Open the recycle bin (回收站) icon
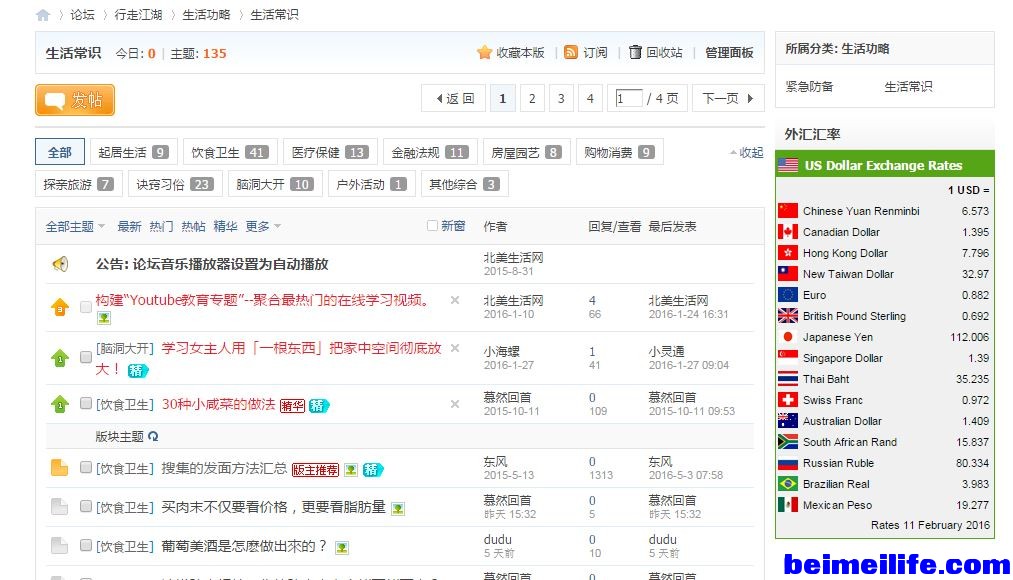 tap(635, 53)
